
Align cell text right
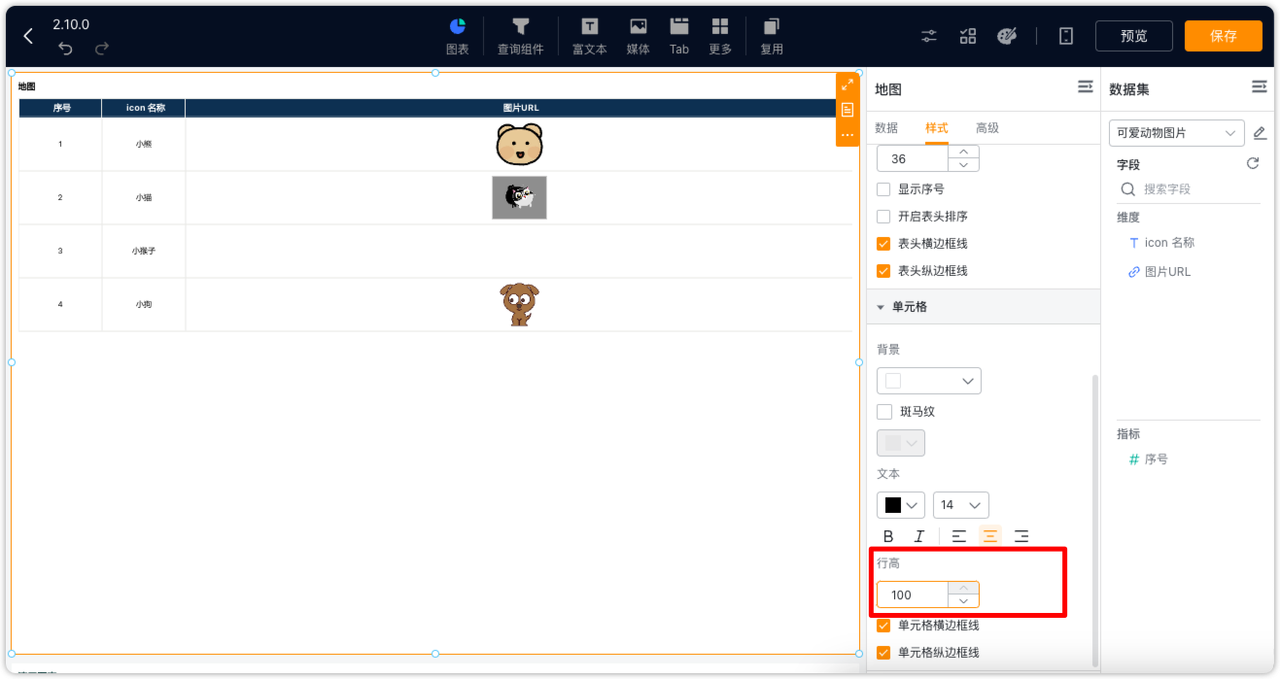[x=1021, y=536]
